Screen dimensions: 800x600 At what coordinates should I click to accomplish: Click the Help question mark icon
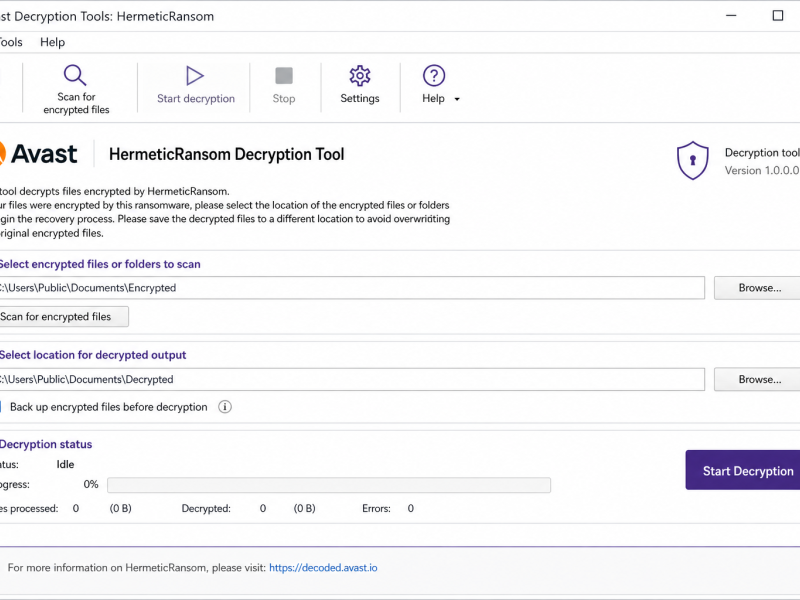pos(434,76)
